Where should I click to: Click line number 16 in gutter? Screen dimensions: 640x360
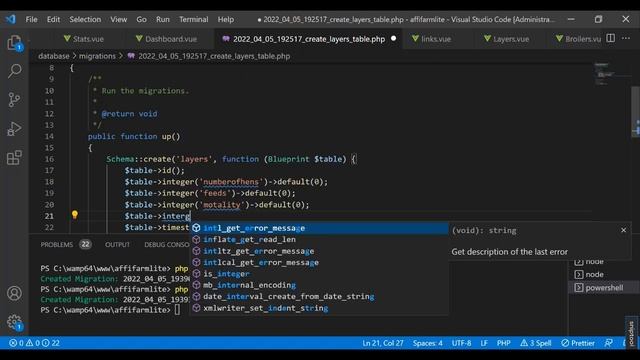[x=49, y=159]
